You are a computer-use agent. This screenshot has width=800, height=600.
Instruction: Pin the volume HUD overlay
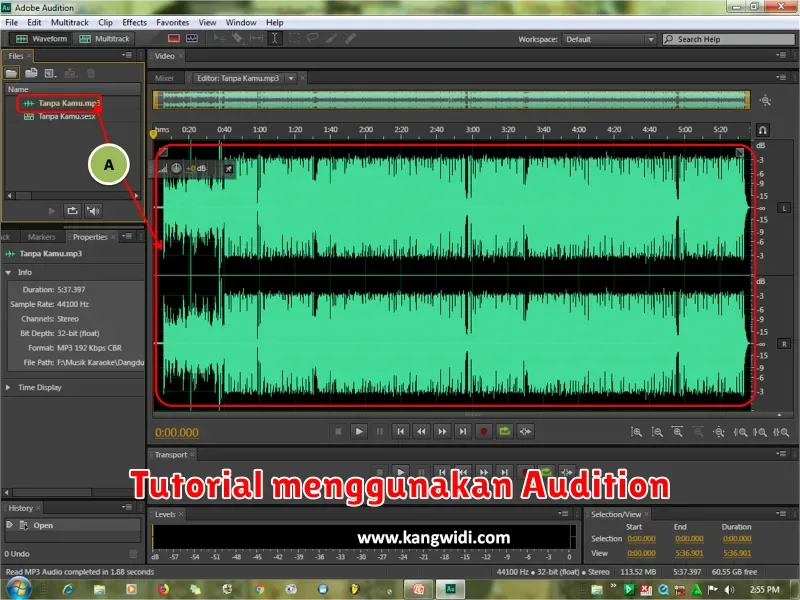pos(229,169)
